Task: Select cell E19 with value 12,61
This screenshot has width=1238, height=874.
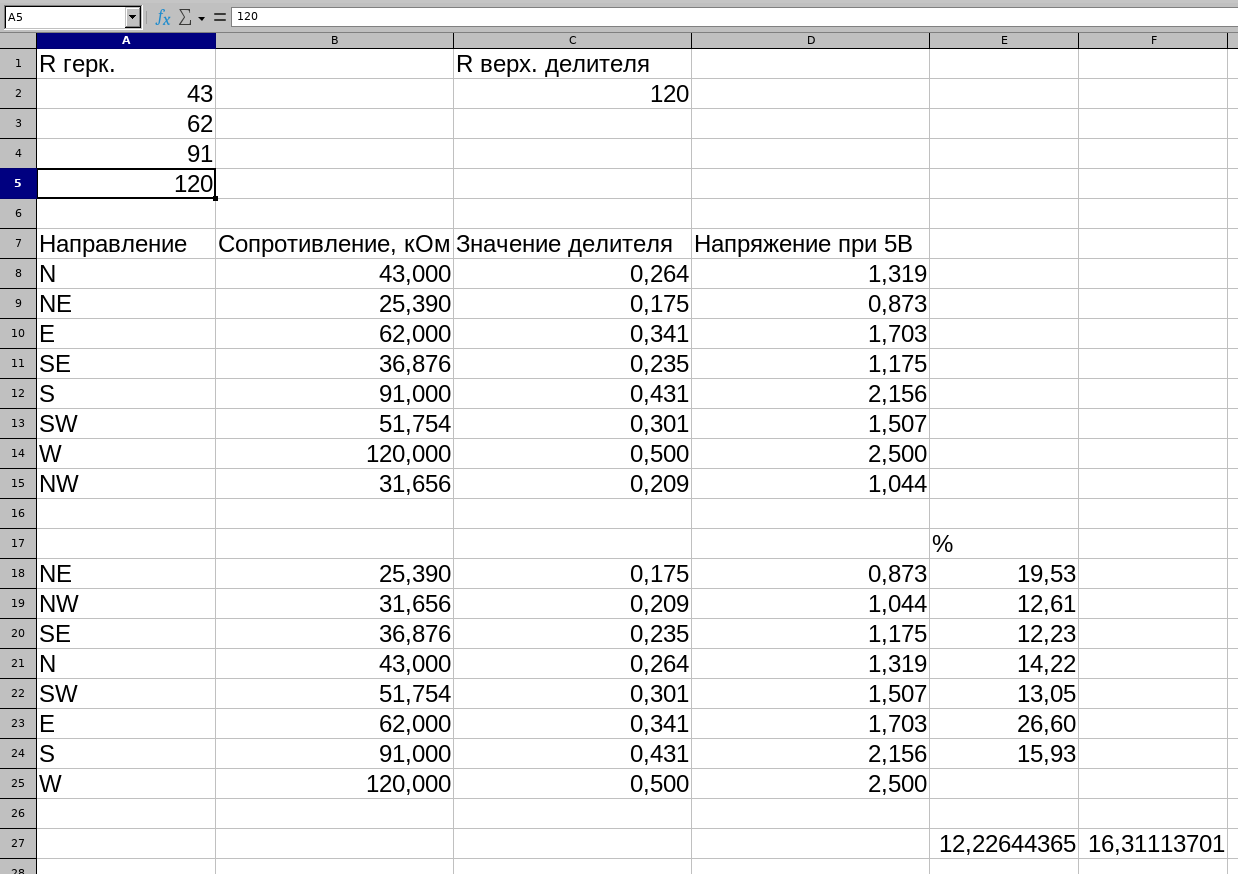Action: point(1004,604)
